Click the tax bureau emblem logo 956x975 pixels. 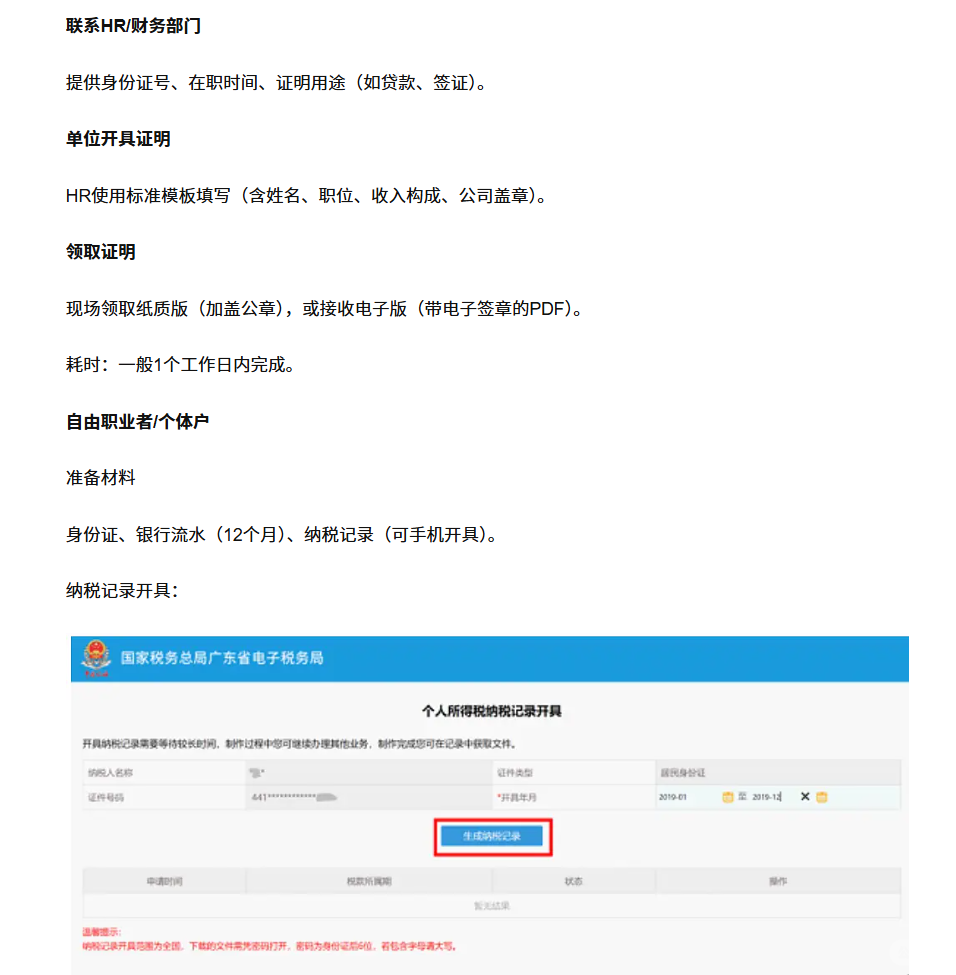pyautogui.click(x=96, y=658)
